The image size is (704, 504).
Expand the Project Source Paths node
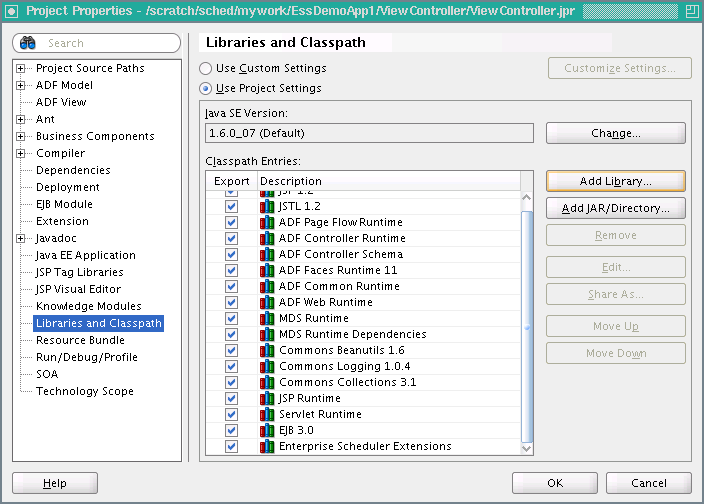click(20, 68)
